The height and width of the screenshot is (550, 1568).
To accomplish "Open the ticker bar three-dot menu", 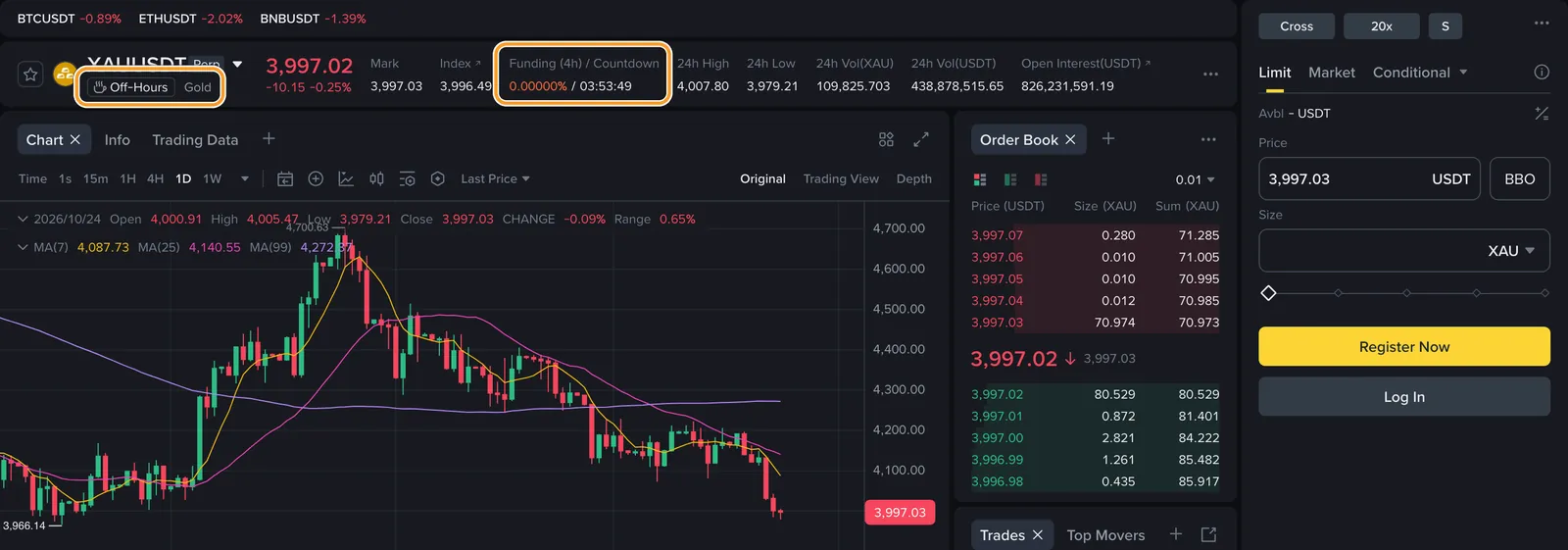I will 1210,74.
